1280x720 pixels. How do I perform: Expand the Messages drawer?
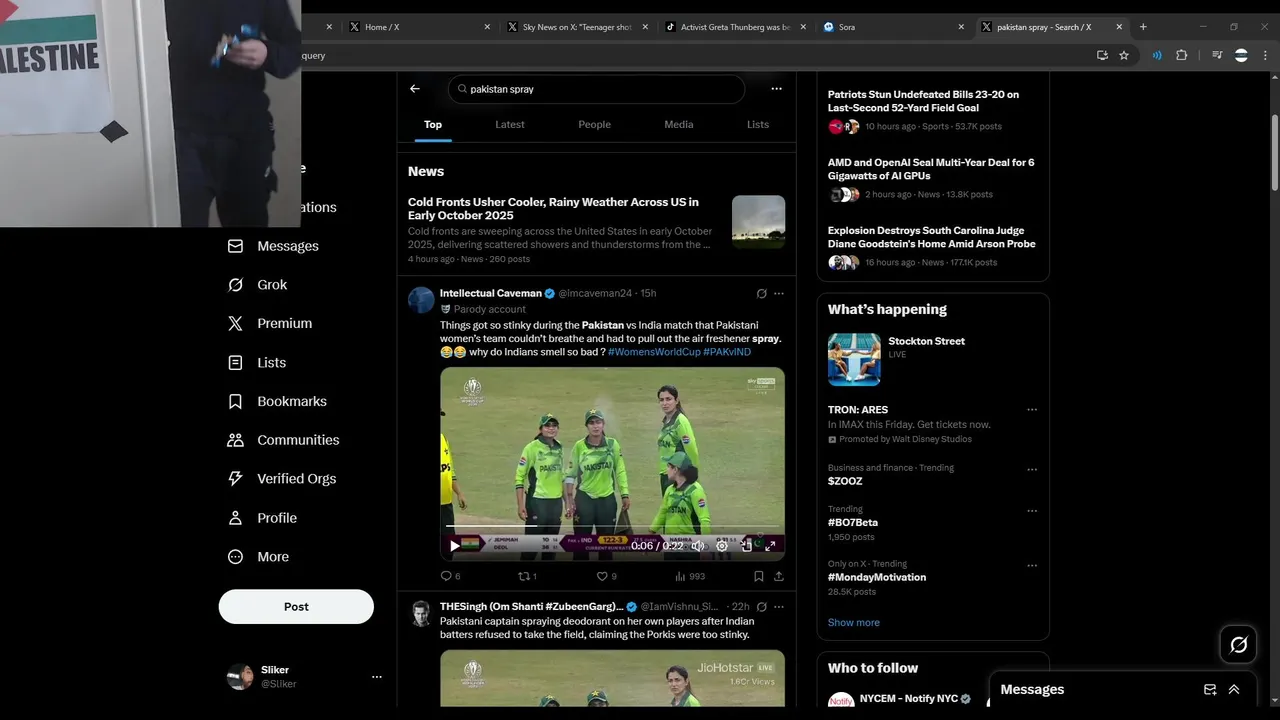click(1234, 690)
